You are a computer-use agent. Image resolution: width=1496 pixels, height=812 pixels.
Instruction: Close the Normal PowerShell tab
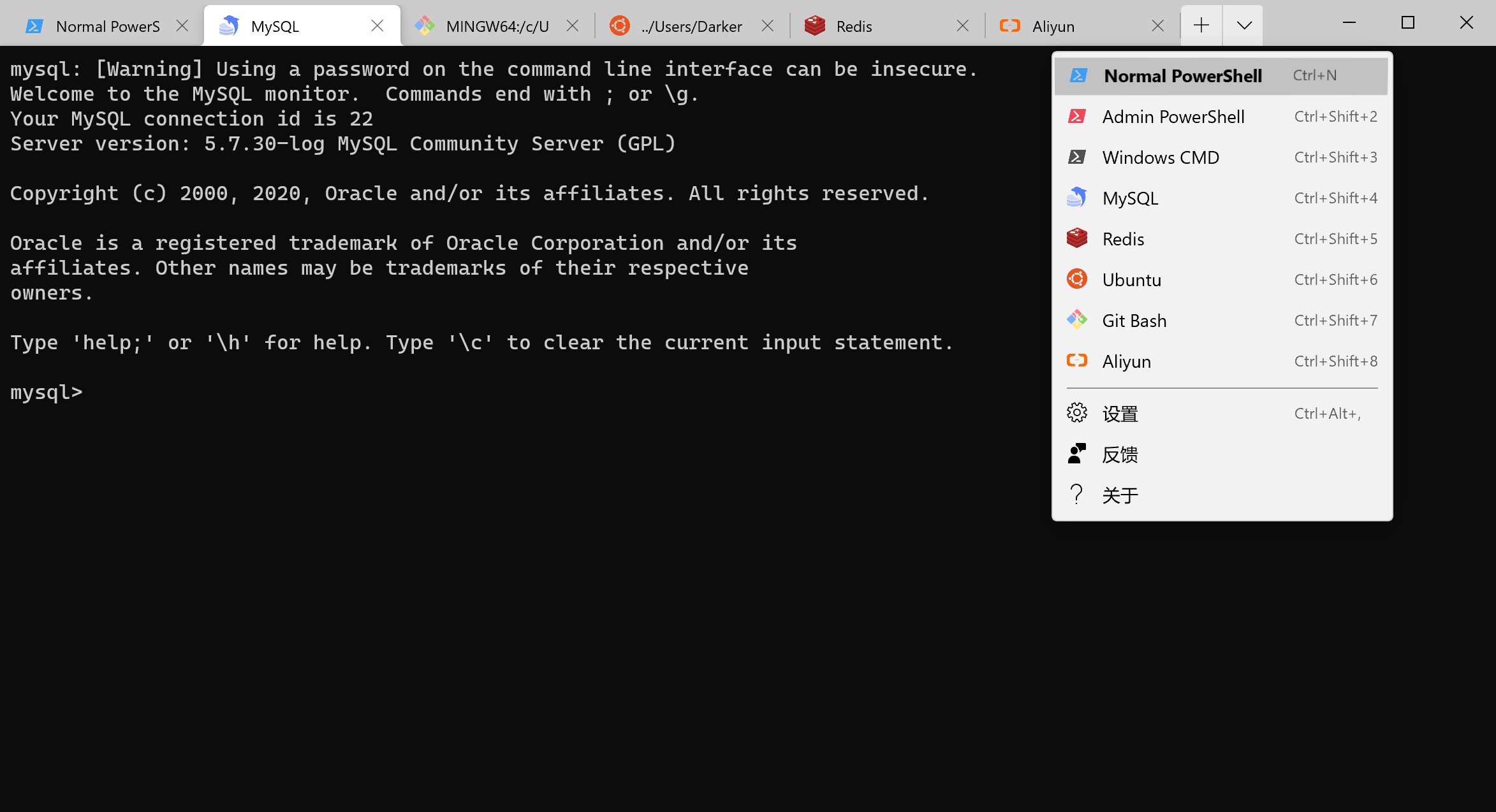(x=182, y=25)
